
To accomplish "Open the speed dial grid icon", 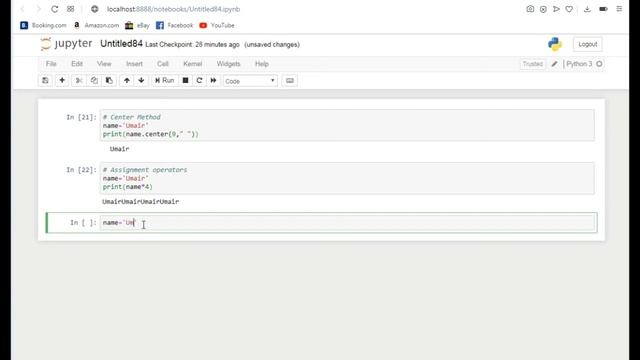I will point(70,9).
